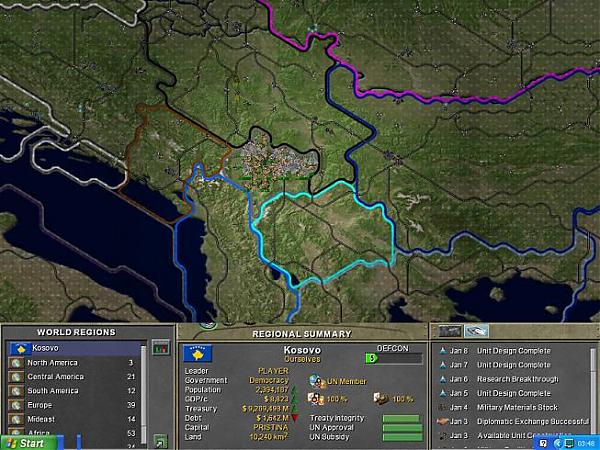Select Europe region row

(x=75, y=405)
